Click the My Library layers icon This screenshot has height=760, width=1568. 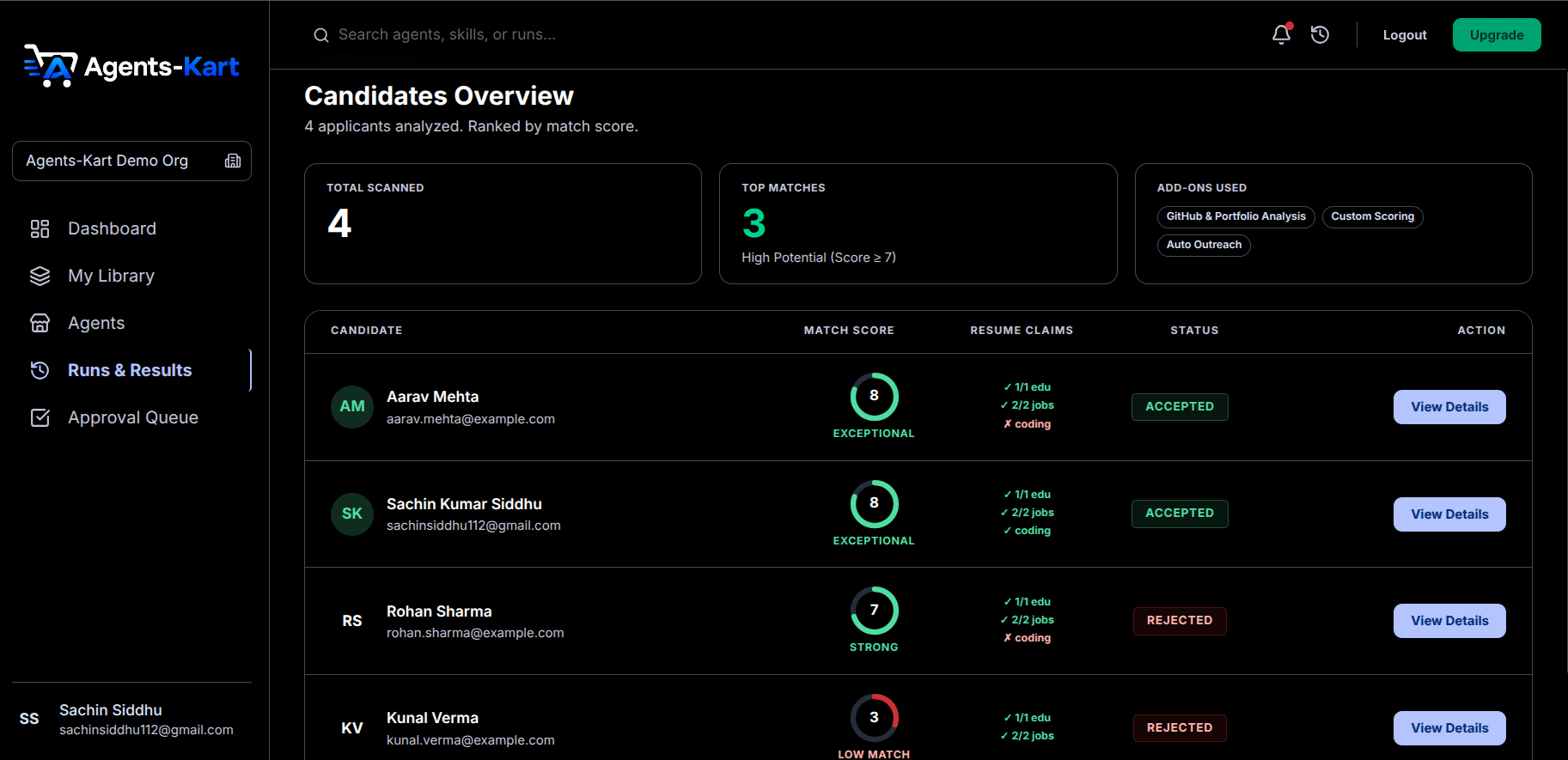click(x=40, y=276)
